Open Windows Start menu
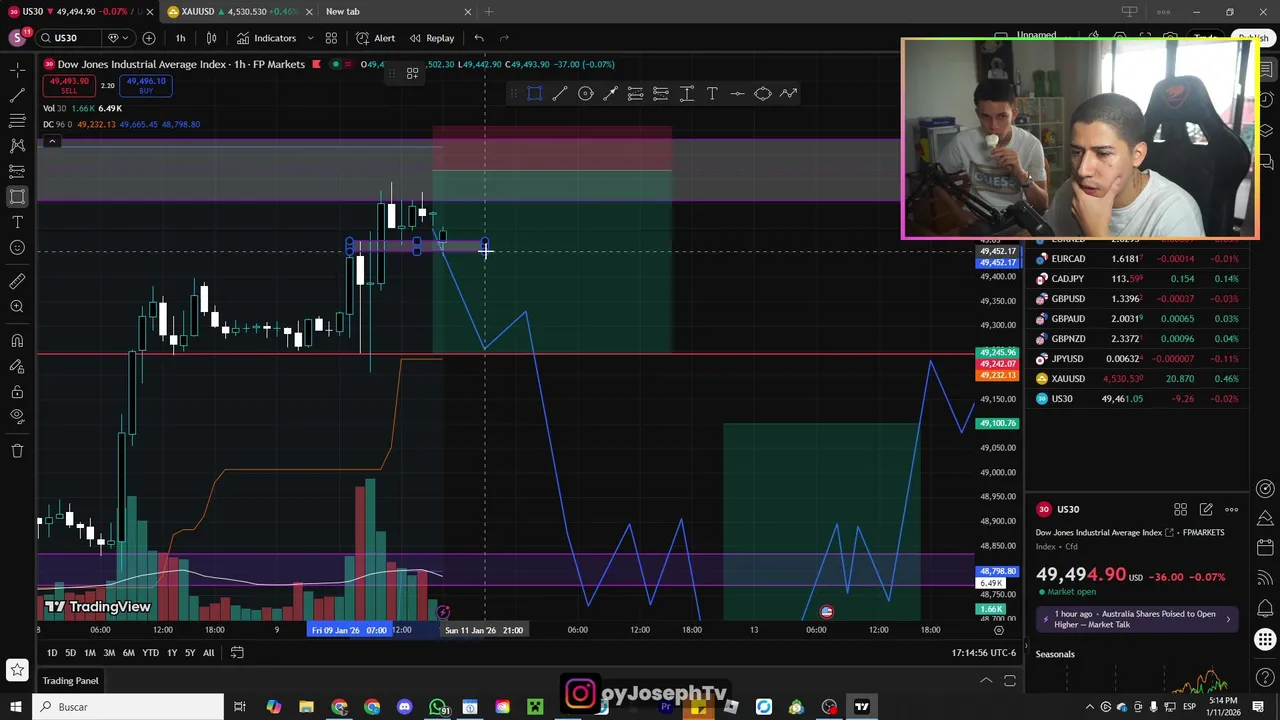The height and width of the screenshot is (720, 1280). click(15, 707)
